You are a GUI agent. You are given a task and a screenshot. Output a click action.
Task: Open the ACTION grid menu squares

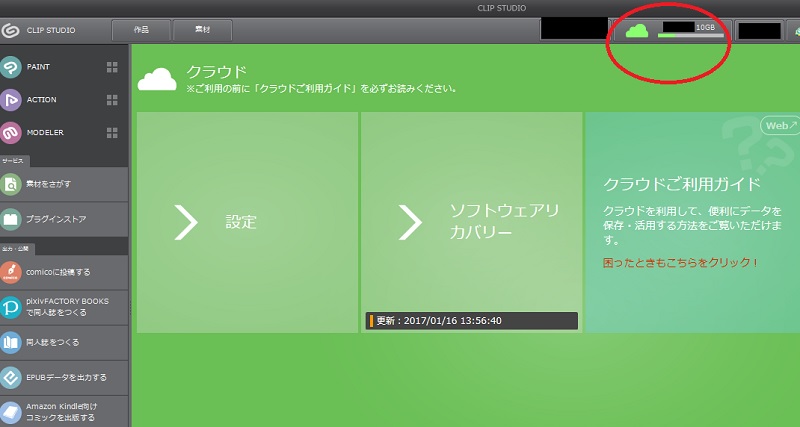click(x=112, y=100)
